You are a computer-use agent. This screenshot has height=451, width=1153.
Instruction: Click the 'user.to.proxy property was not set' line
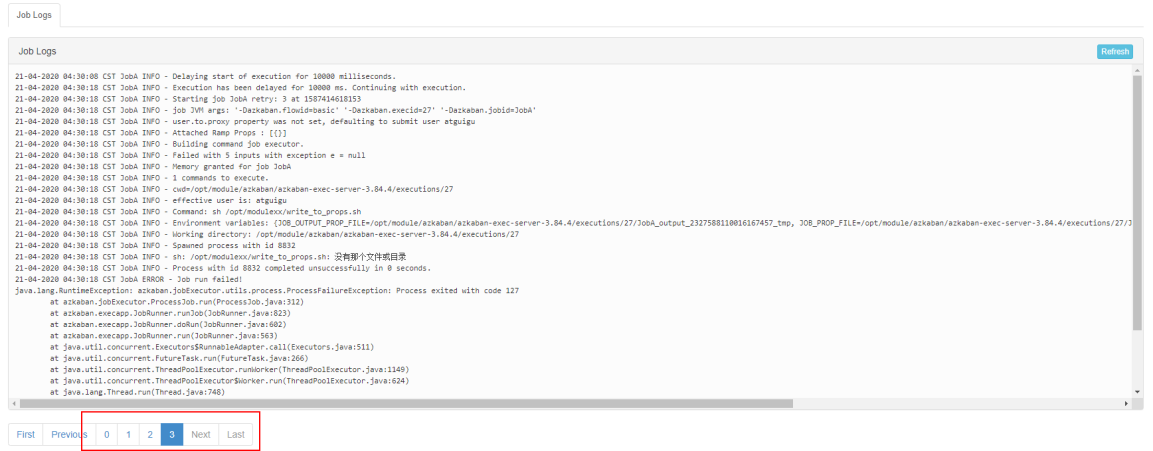point(245,121)
